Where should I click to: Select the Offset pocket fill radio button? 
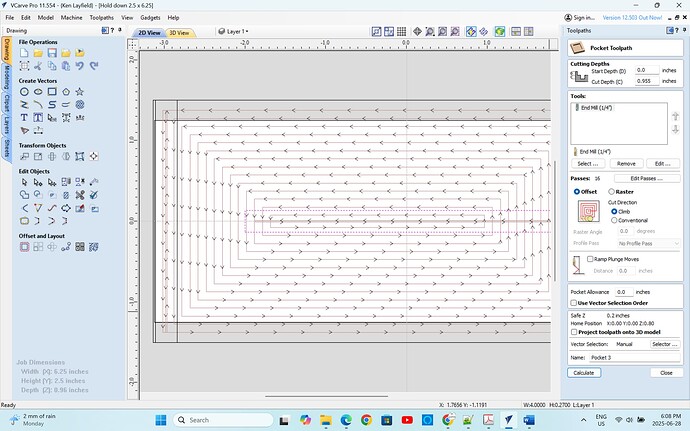576,192
